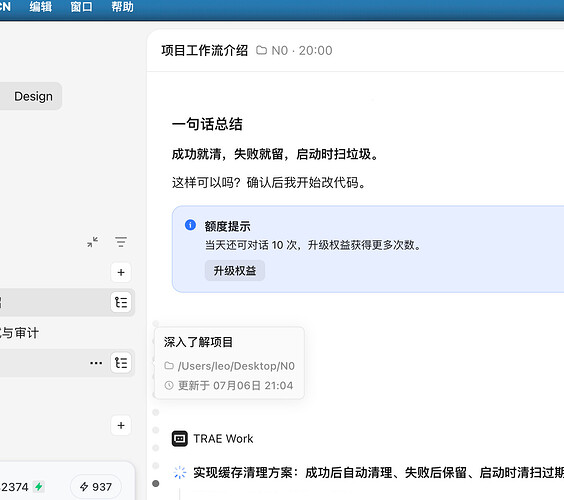Open the 编辑 menu
The width and height of the screenshot is (564, 500).
(x=41, y=6)
